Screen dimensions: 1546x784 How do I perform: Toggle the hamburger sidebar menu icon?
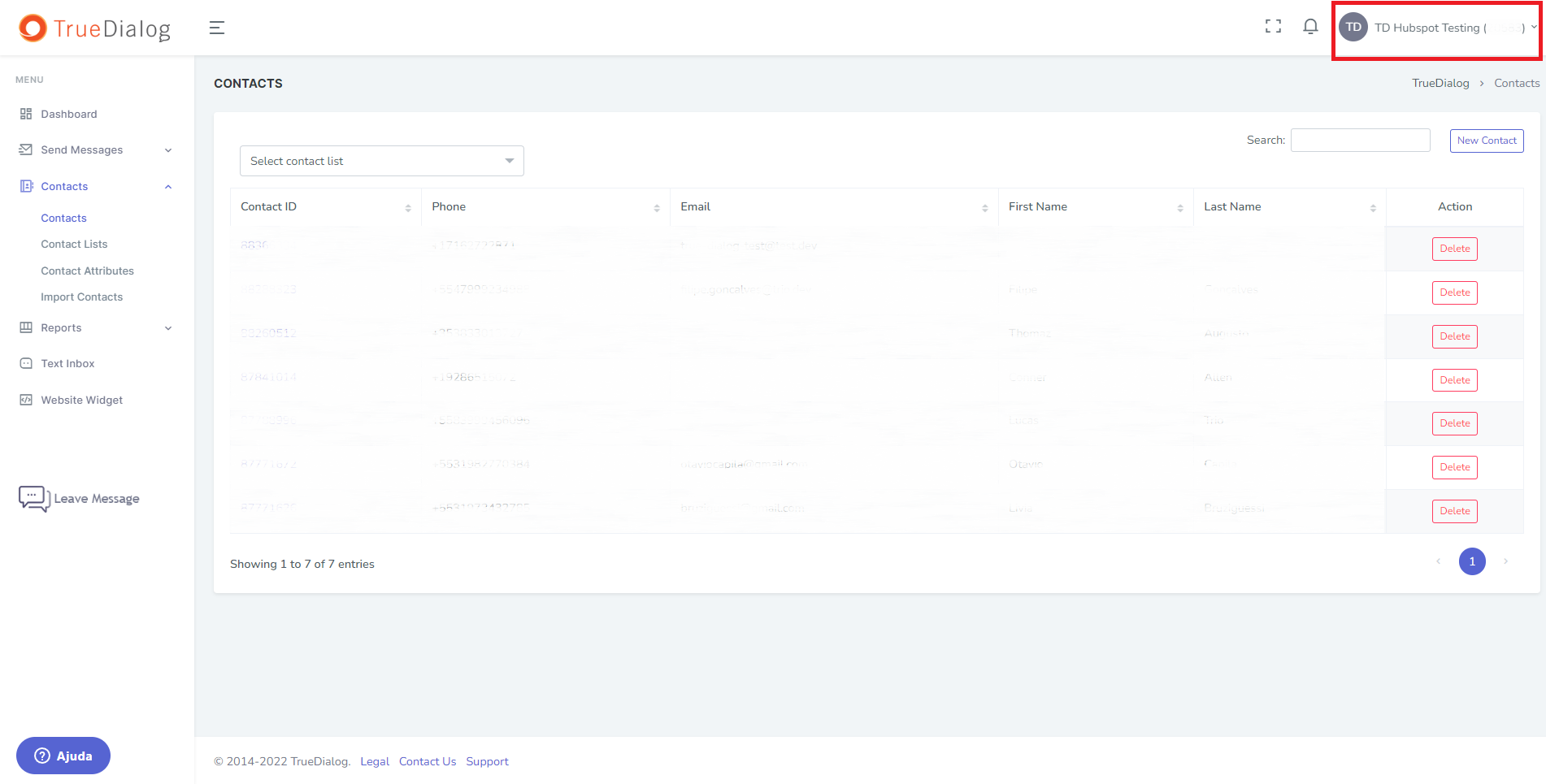[217, 28]
